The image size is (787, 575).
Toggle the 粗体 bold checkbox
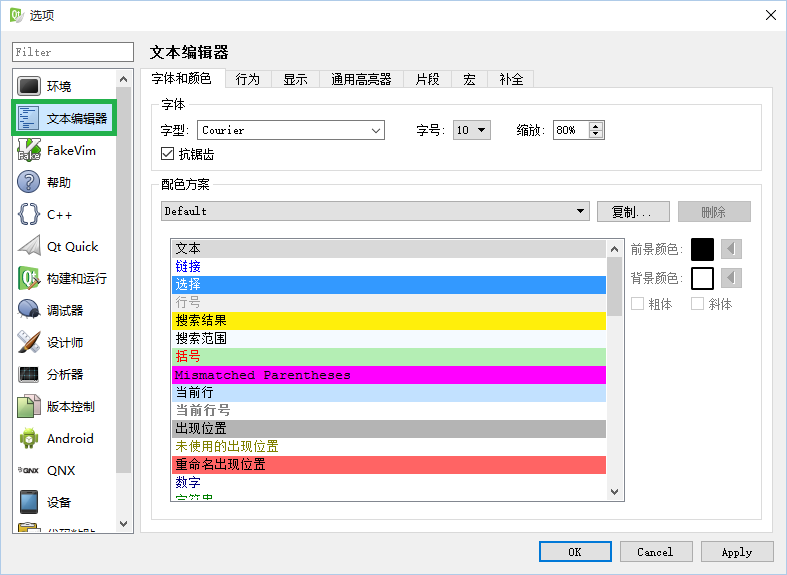click(x=637, y=304)
